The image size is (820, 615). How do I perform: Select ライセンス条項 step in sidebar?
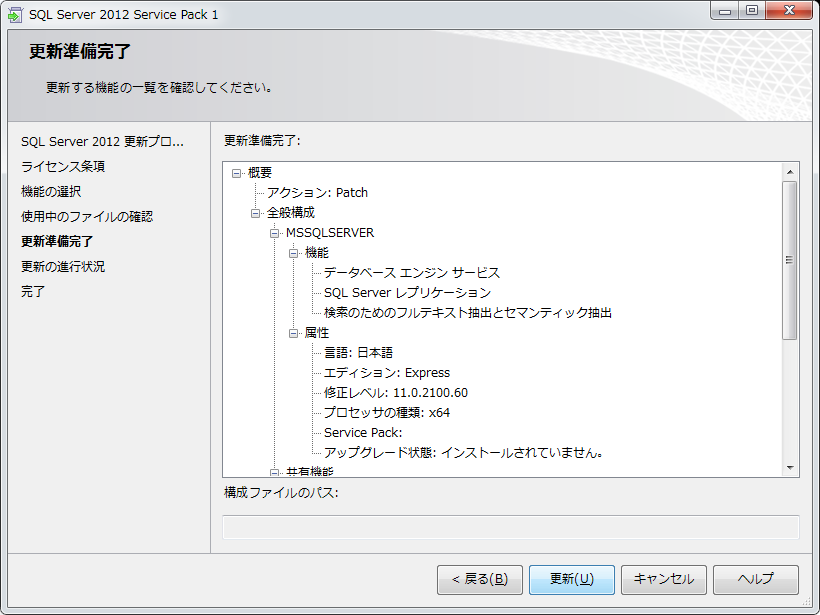pos(63,167)
